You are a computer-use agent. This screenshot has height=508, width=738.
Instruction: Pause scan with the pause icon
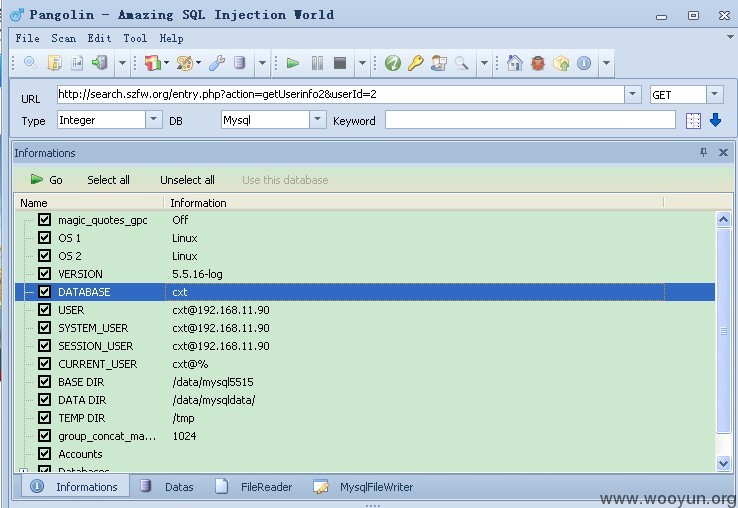tap(317, 63)
